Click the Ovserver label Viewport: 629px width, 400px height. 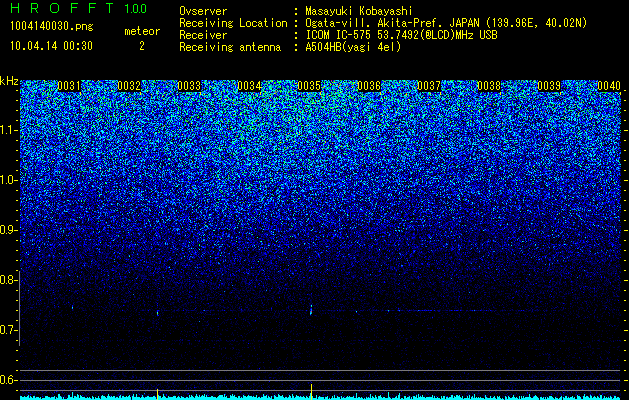tap(203, 11)
